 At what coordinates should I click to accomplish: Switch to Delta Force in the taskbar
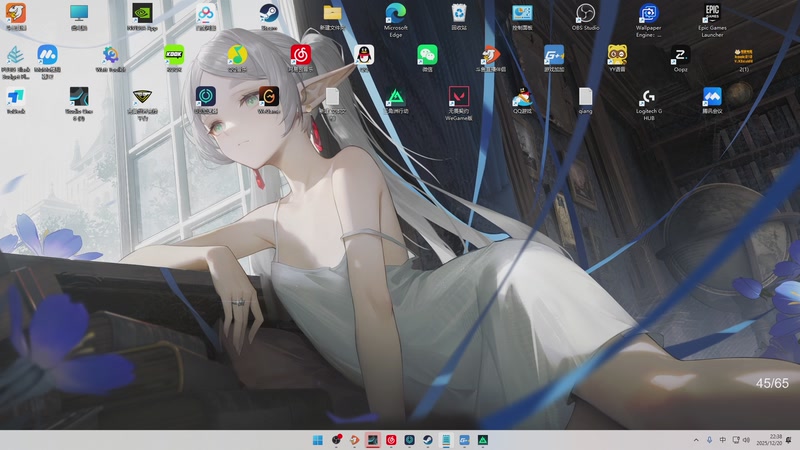pyautogui.click(x=483, y=440)
